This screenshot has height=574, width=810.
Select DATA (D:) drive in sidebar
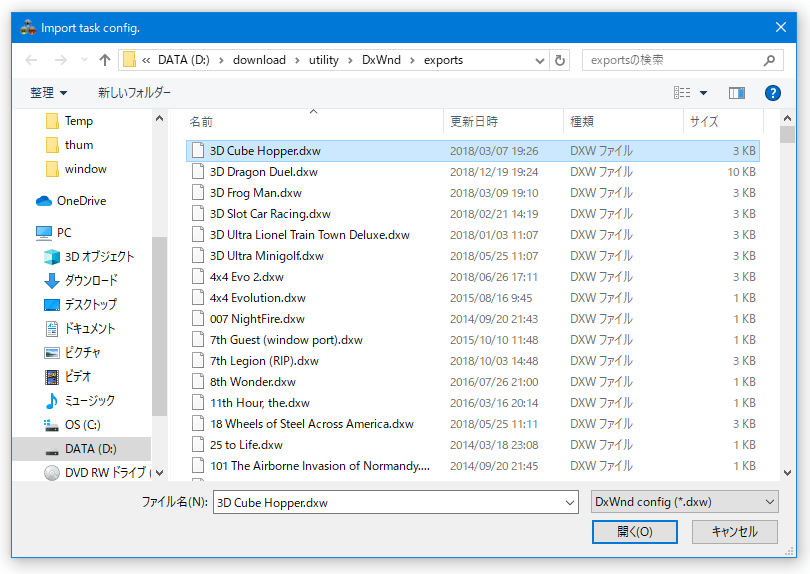coord(82,449)
